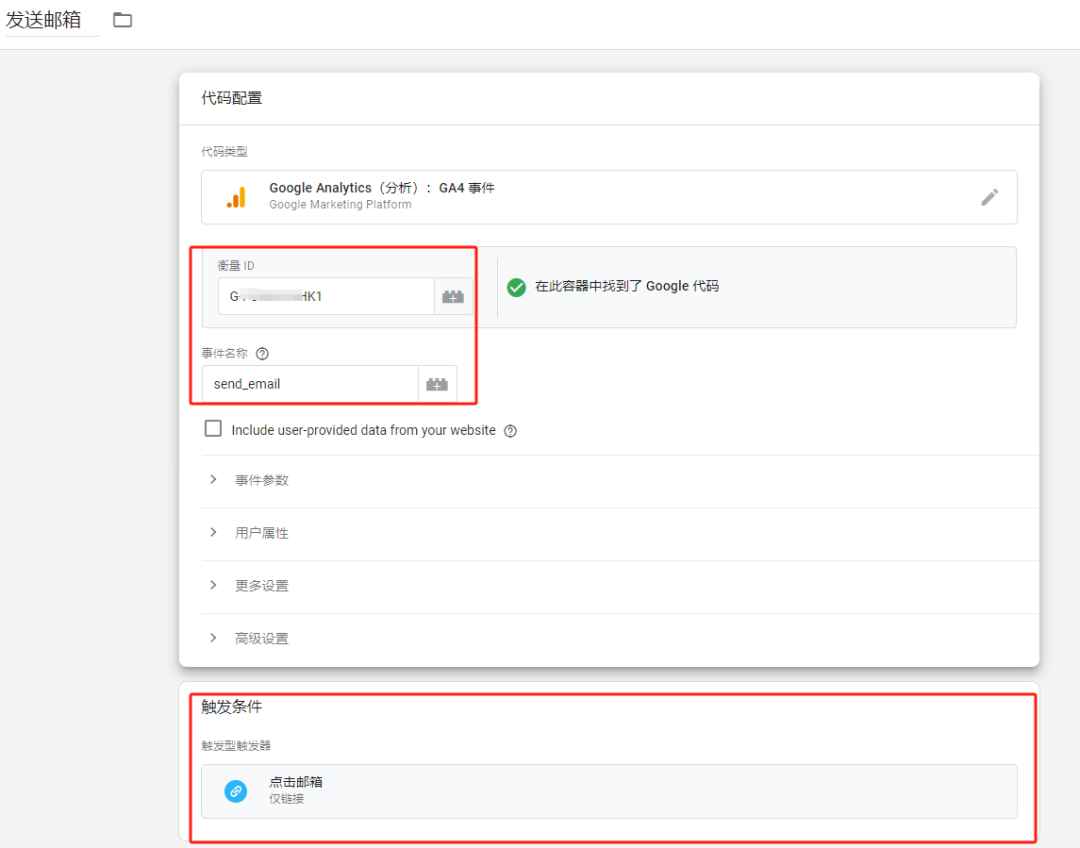Click the Google Marketing Platform subtitle
This screenshot has width=1080, height=848.
(340, 205)
